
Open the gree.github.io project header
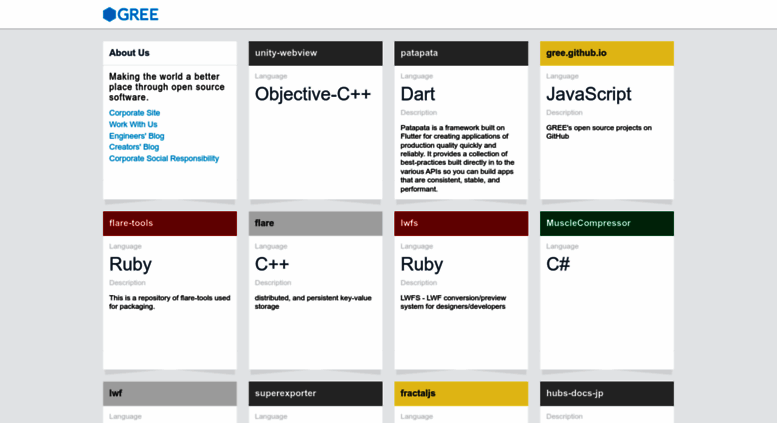607,53
